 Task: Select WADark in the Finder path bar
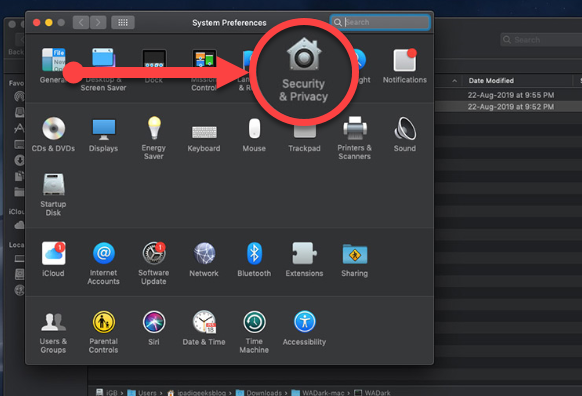point(372,392)
